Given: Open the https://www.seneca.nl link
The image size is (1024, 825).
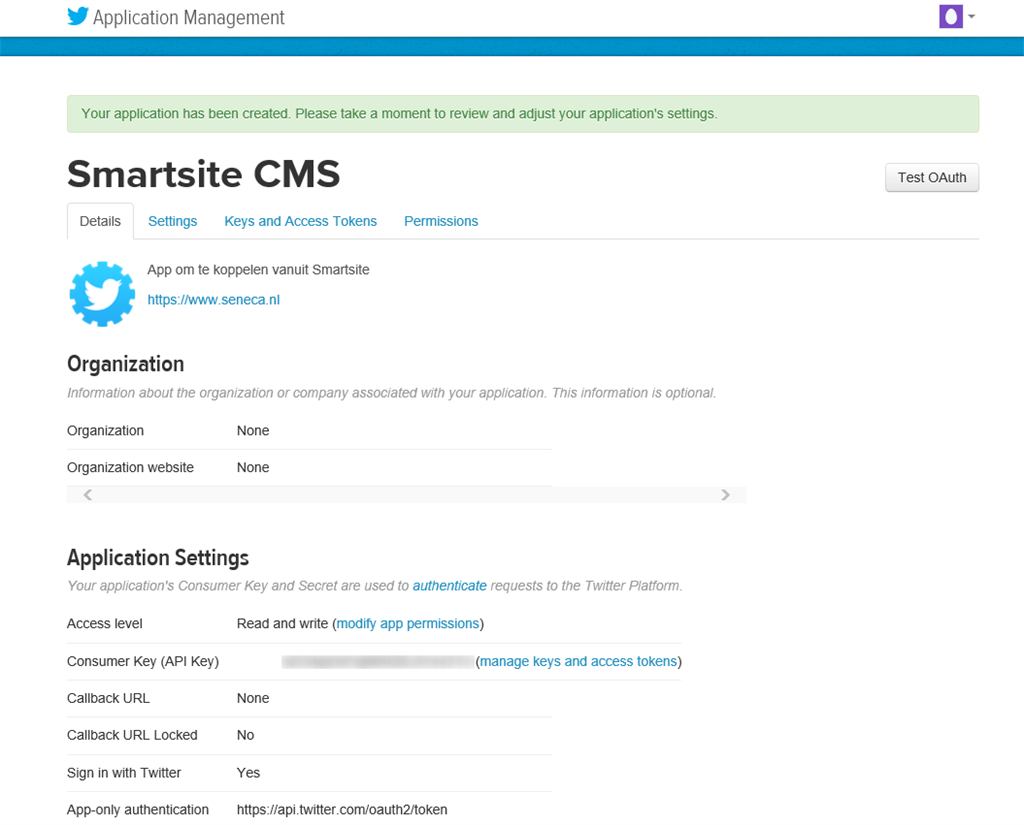Looking at the screenshot, I should tap(214, 300).
